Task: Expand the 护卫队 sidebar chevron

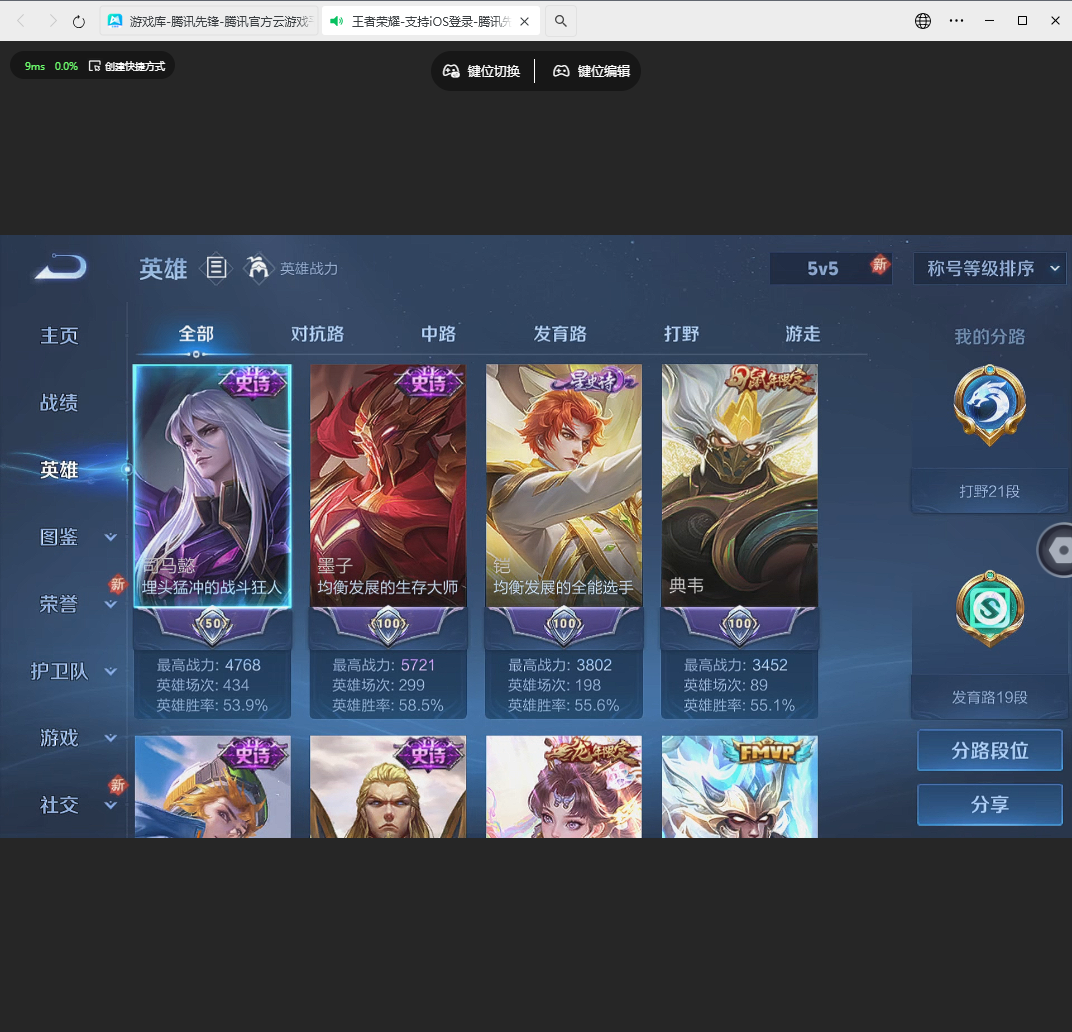Action: coord(110,672)
